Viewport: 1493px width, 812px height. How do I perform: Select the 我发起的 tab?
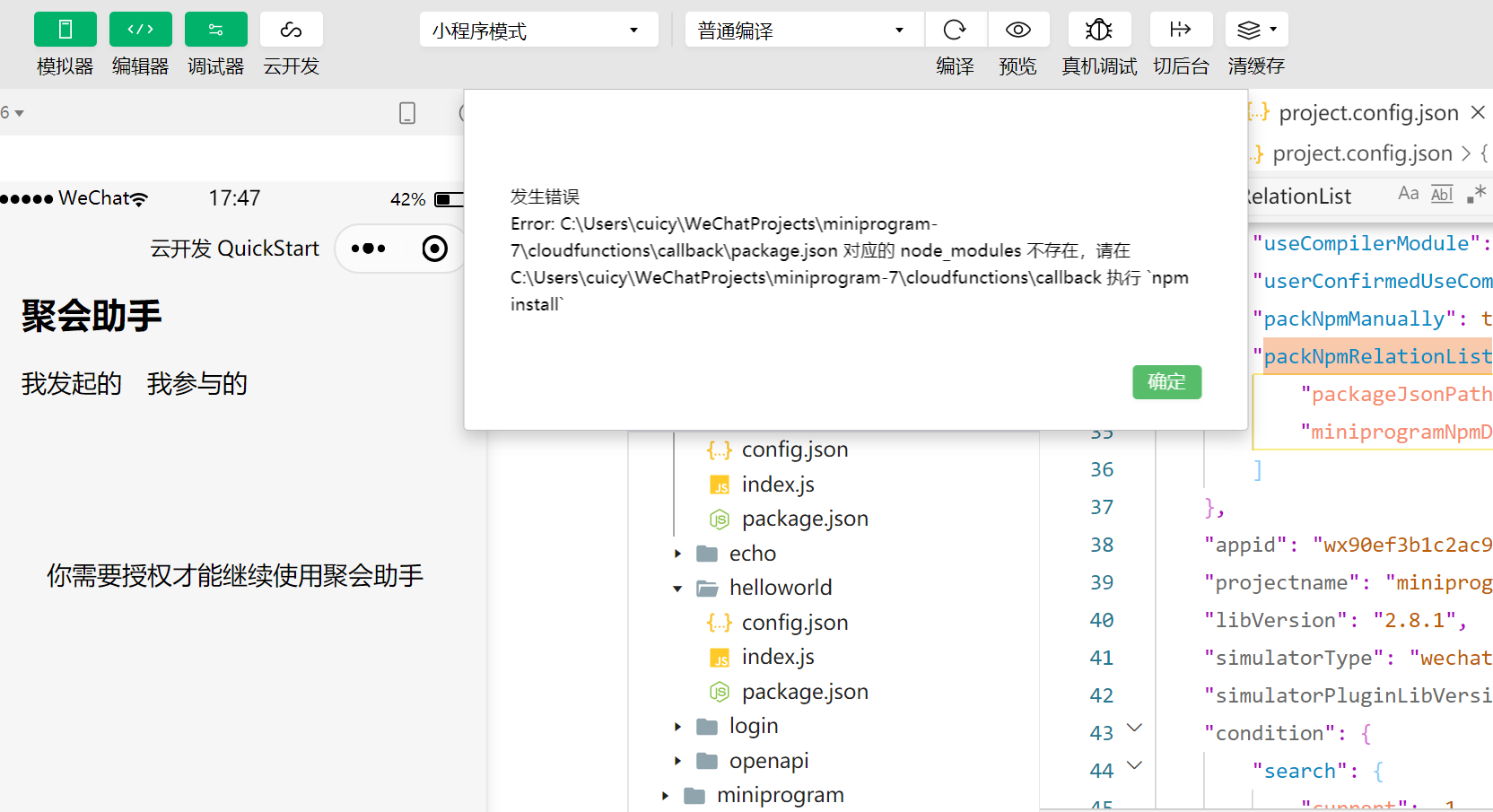pos(72,384)
